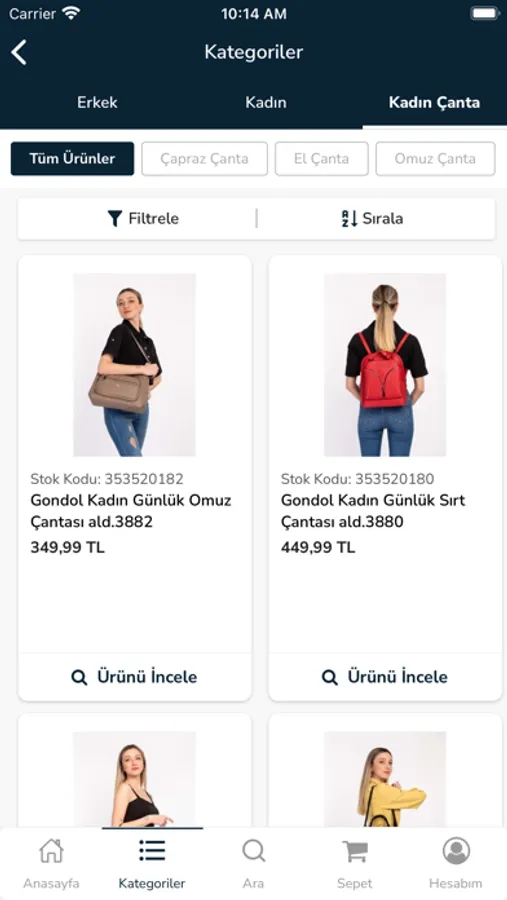Select the El Çanta filter chip
Image resolution: width=507 pixels, height=900 pixels.
click(322, 159)
